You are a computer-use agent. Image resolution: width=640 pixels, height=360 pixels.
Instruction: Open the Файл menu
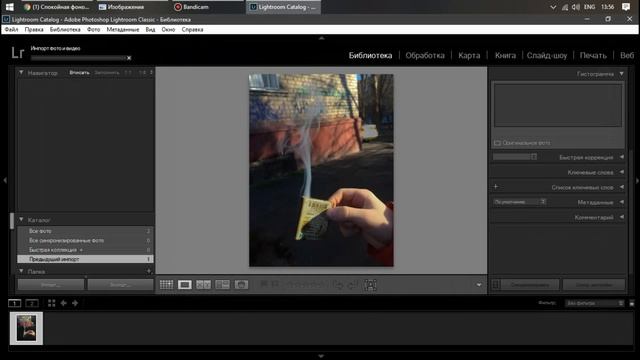tap(11, 29)
